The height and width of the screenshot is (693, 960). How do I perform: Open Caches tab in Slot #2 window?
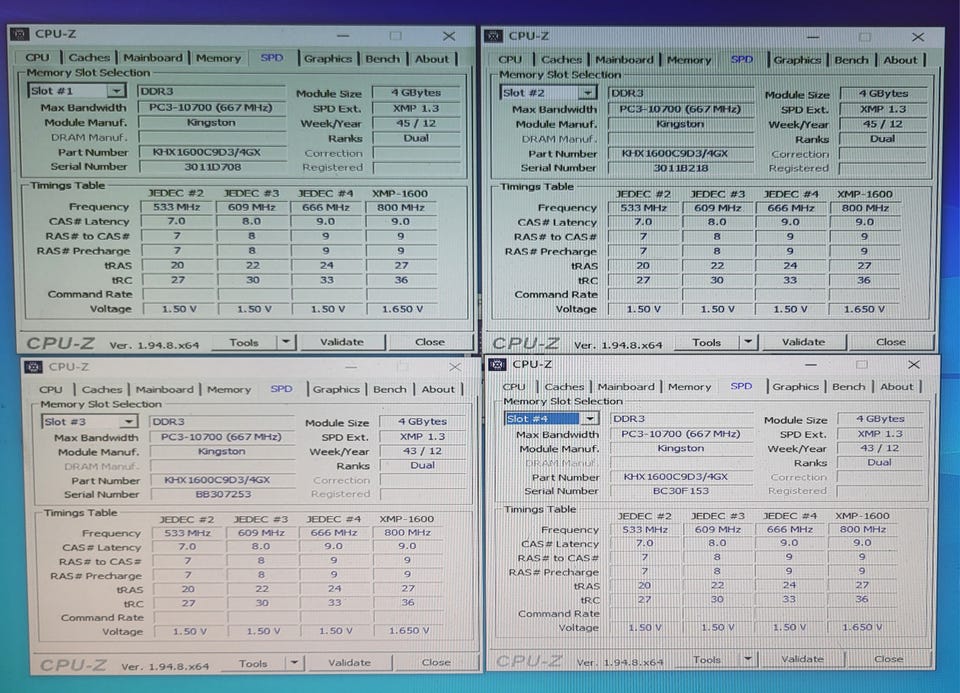pyautogui.click(x=561, y=59)
